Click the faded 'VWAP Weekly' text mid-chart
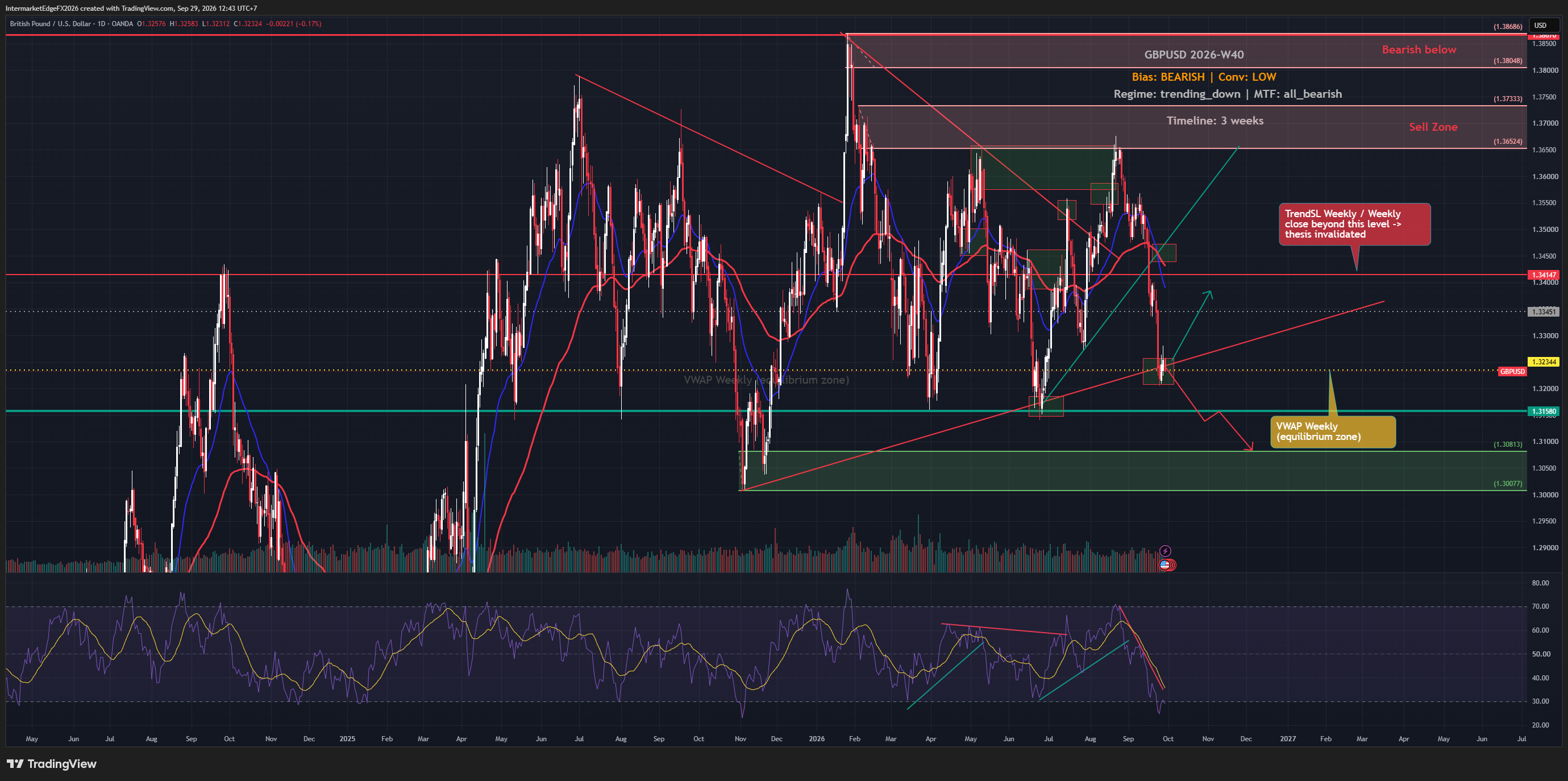1568x781 pixels. (766, 380)
